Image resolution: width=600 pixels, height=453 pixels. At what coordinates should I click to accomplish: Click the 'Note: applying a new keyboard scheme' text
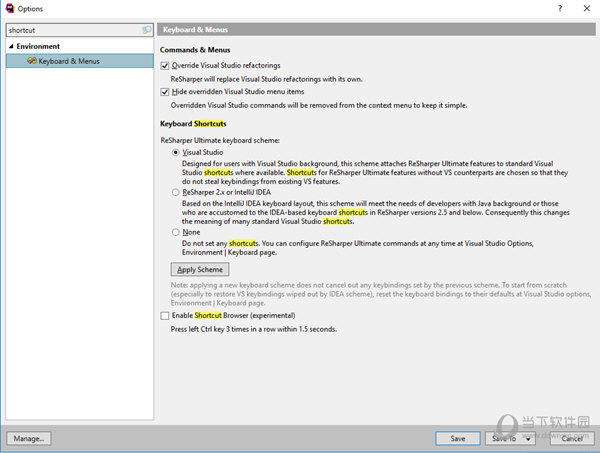pyautogui.click(x=381, y=294)
